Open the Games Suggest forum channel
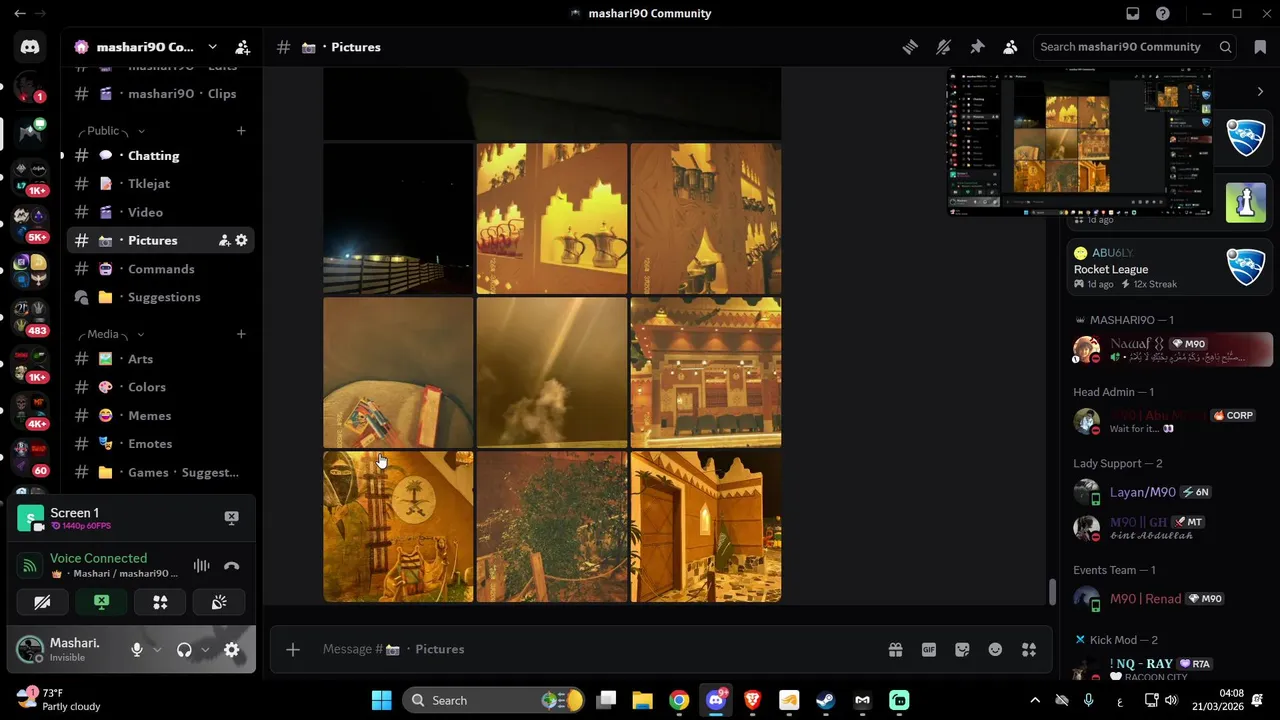Screen dimensions: 1280x720 (160, 472)
